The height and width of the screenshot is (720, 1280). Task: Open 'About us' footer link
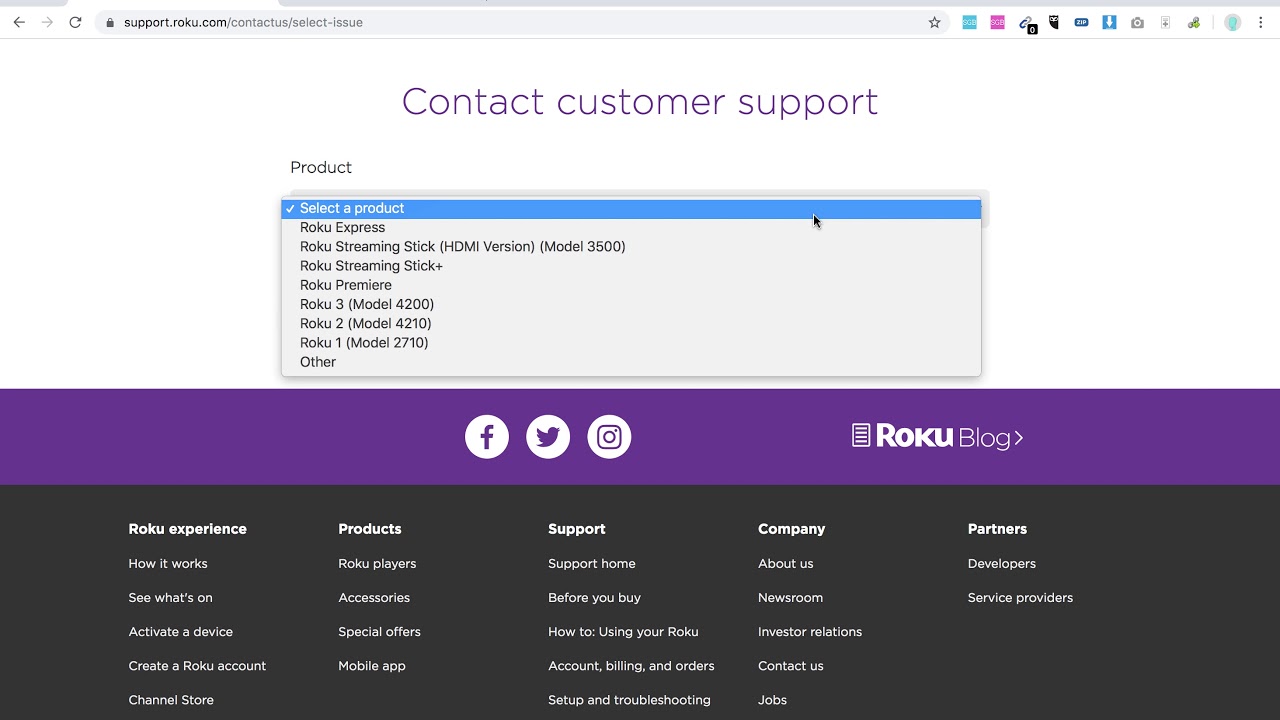[x=785, y=563]
